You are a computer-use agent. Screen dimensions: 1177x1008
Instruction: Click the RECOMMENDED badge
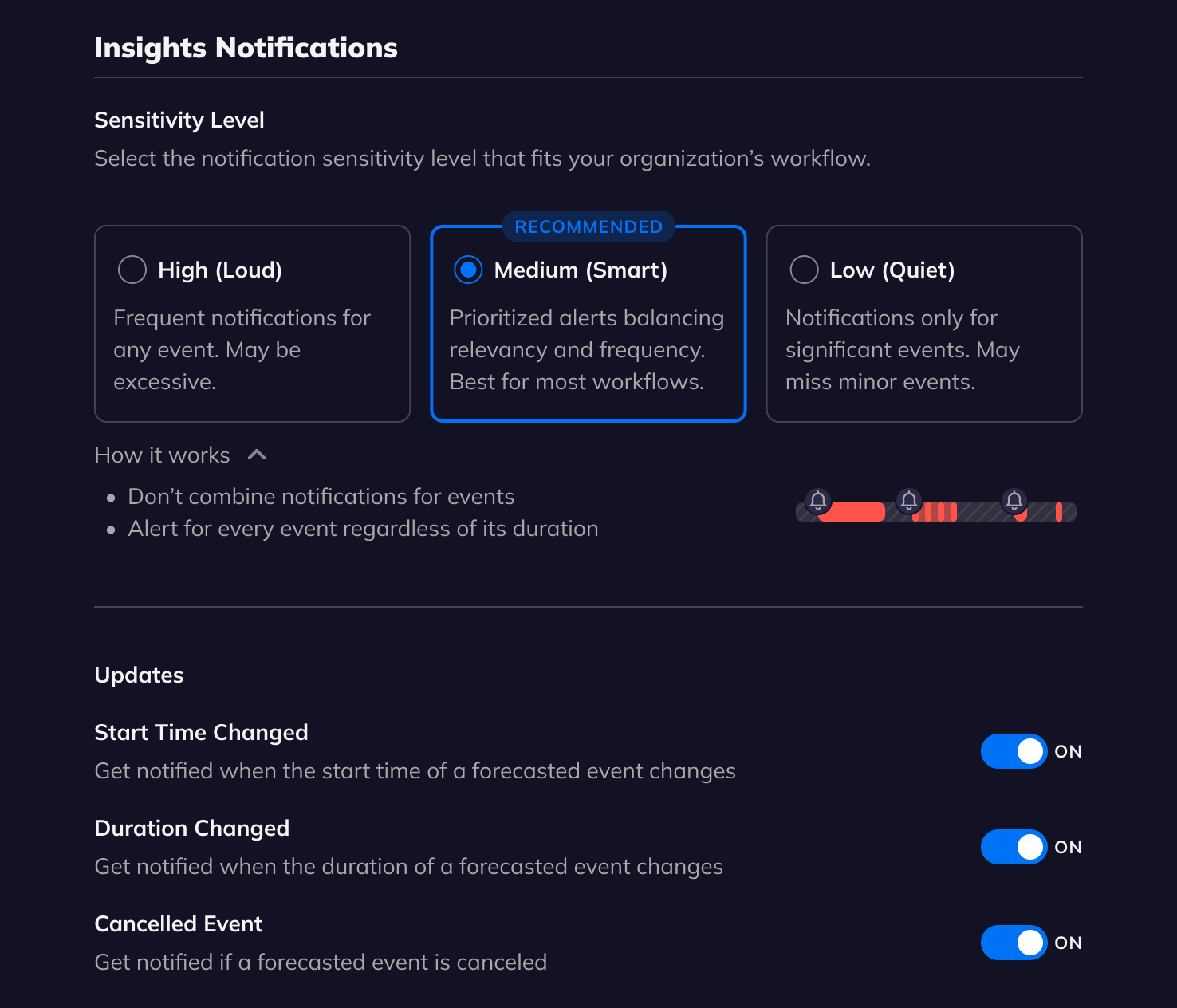pos(588,226)
